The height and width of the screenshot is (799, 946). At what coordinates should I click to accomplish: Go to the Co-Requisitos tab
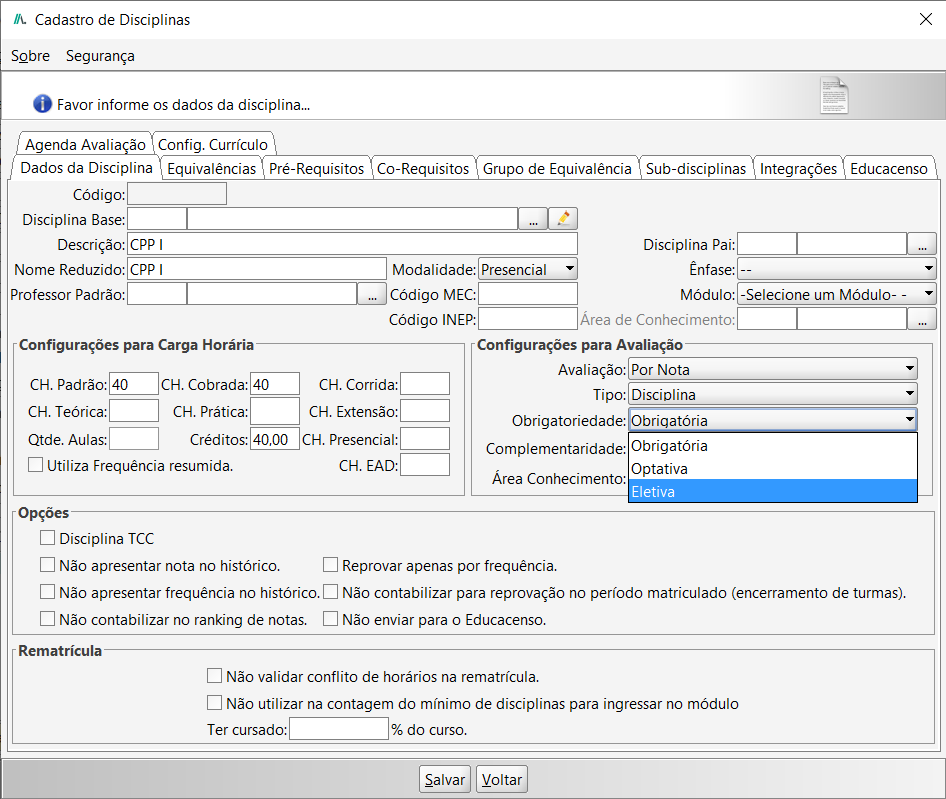tap(423, 168)
